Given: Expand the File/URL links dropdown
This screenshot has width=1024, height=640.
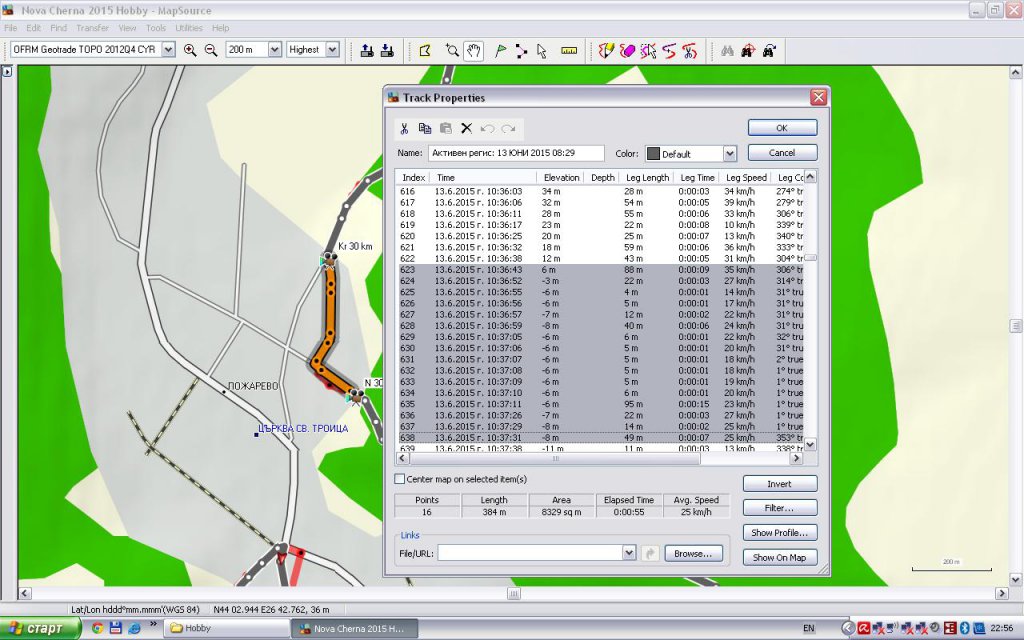Looking at the screenshot, I should pyautogui.click(x=628, y=553).
